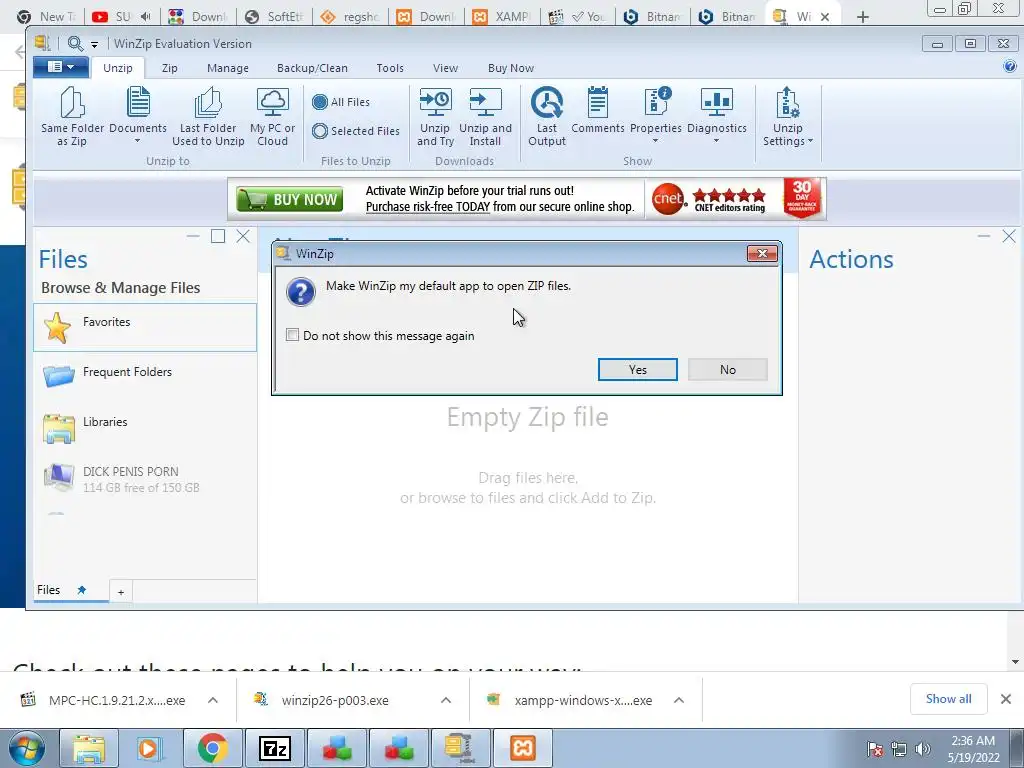1024x768 pixels.
Task: Click media player taskbar icon
Action: coord(150,748)
